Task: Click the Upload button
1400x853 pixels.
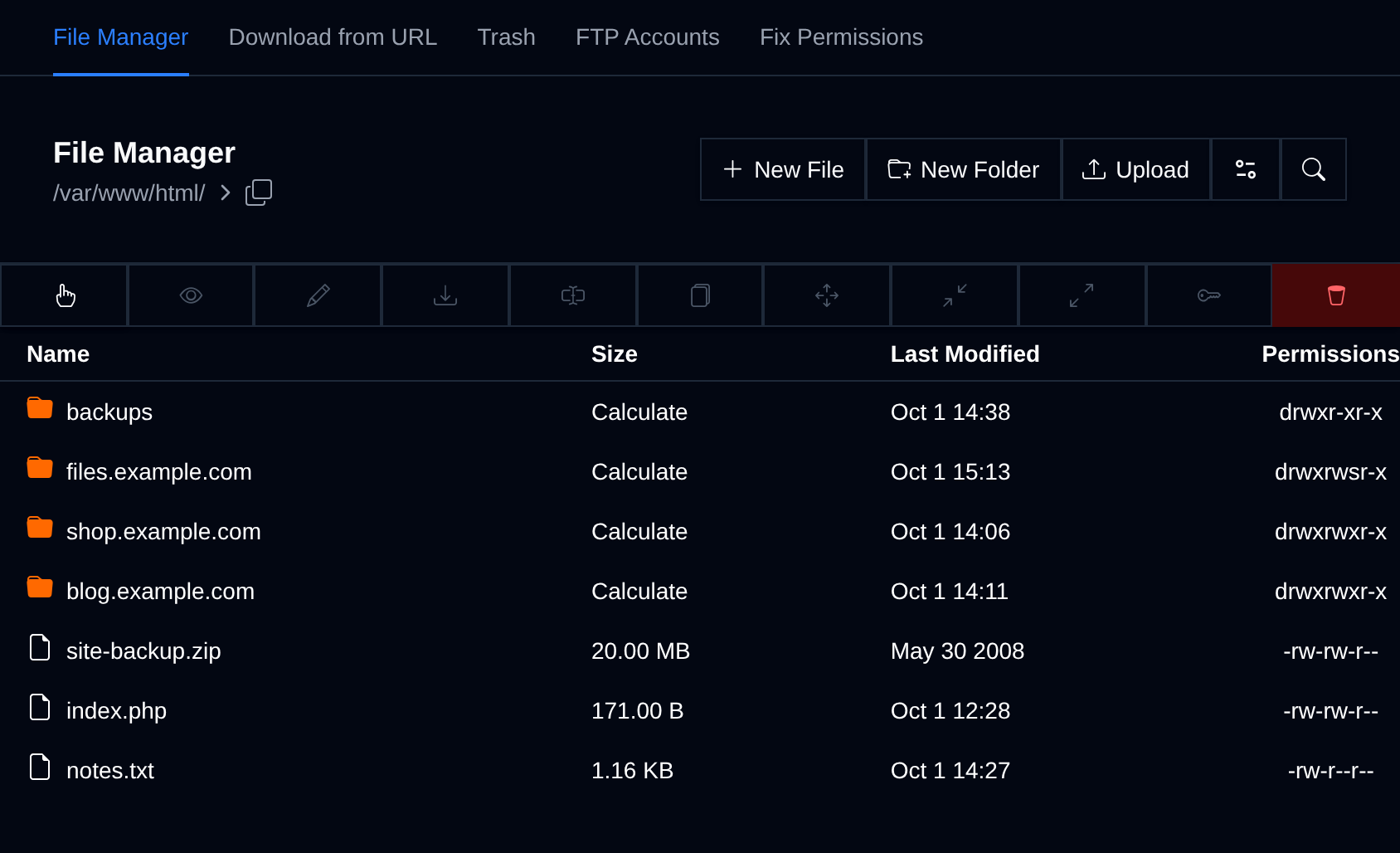Action: coord(1136,169)
